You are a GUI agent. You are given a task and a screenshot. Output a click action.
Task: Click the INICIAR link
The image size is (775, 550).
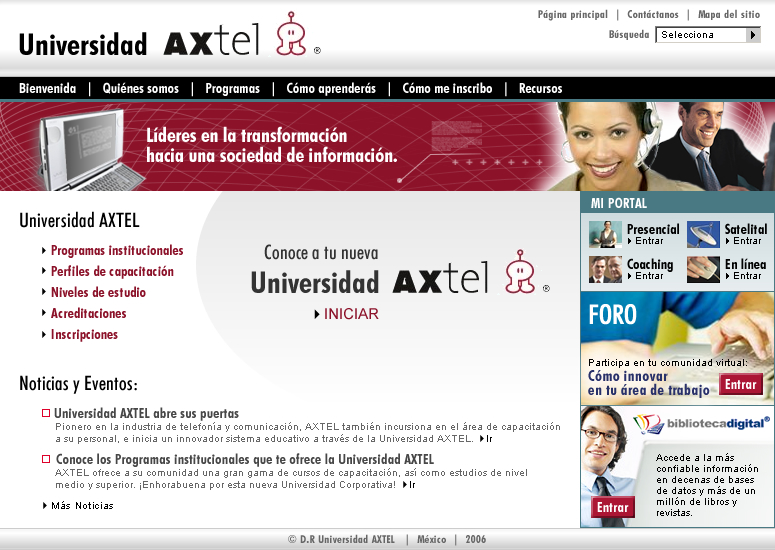[351, 314]
